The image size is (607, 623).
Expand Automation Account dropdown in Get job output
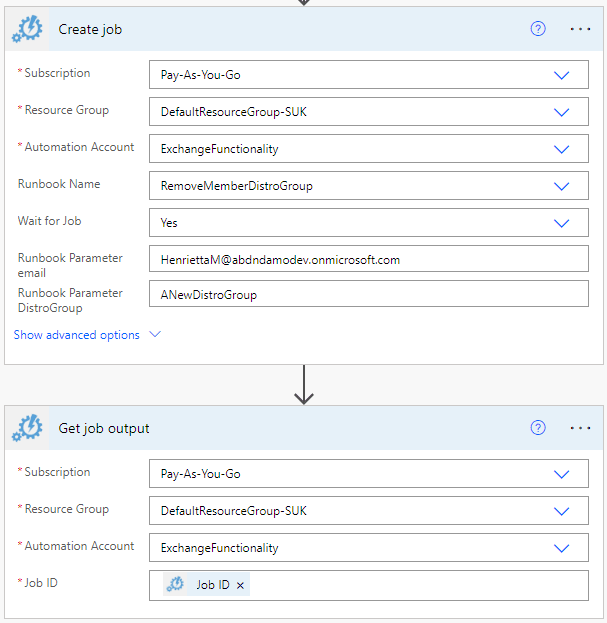click(x=561, y=548)
